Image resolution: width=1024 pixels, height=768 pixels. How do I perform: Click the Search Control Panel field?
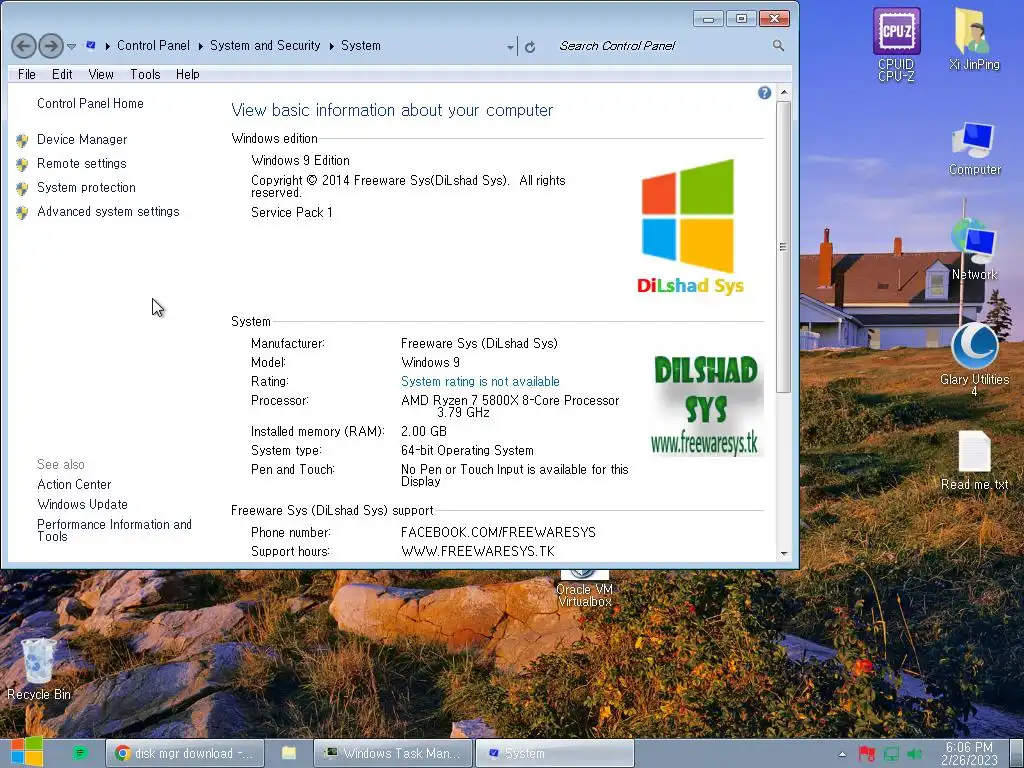pos(661,46)
